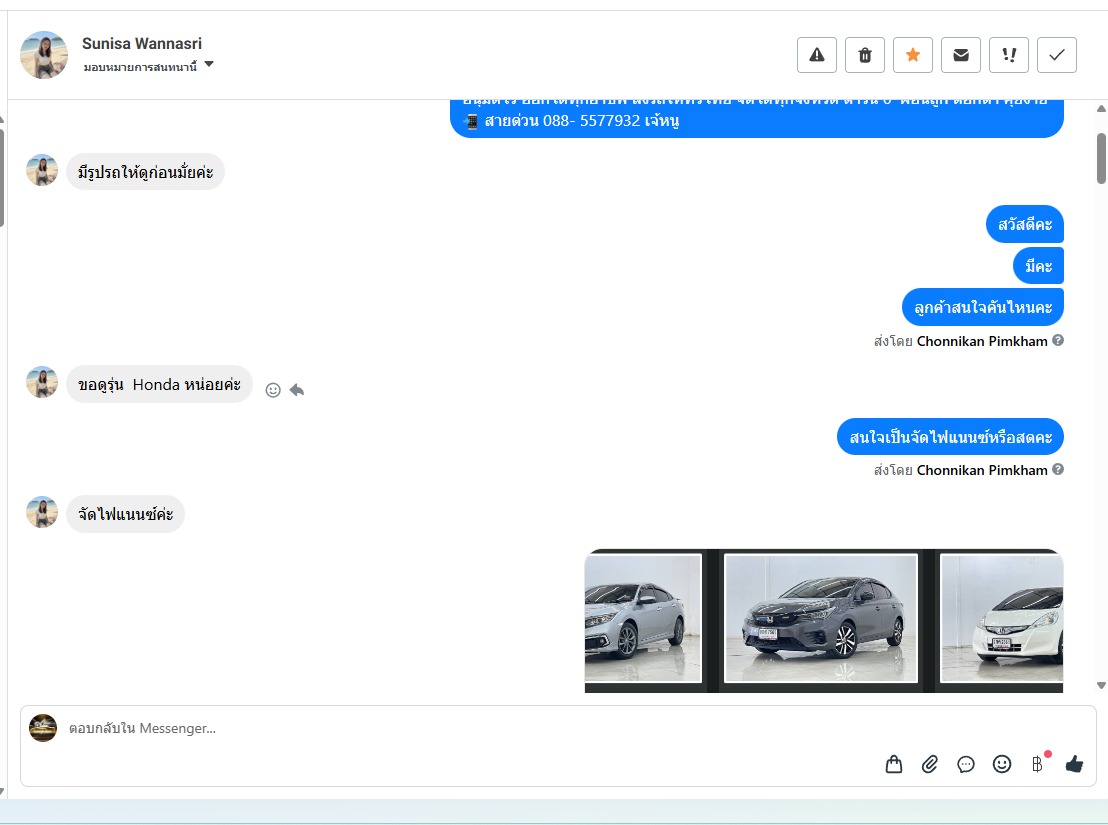The width and height of the screenshot is (1108, 825).
Task: Click the chat scrollbar up arrow
Action: 1101,109
